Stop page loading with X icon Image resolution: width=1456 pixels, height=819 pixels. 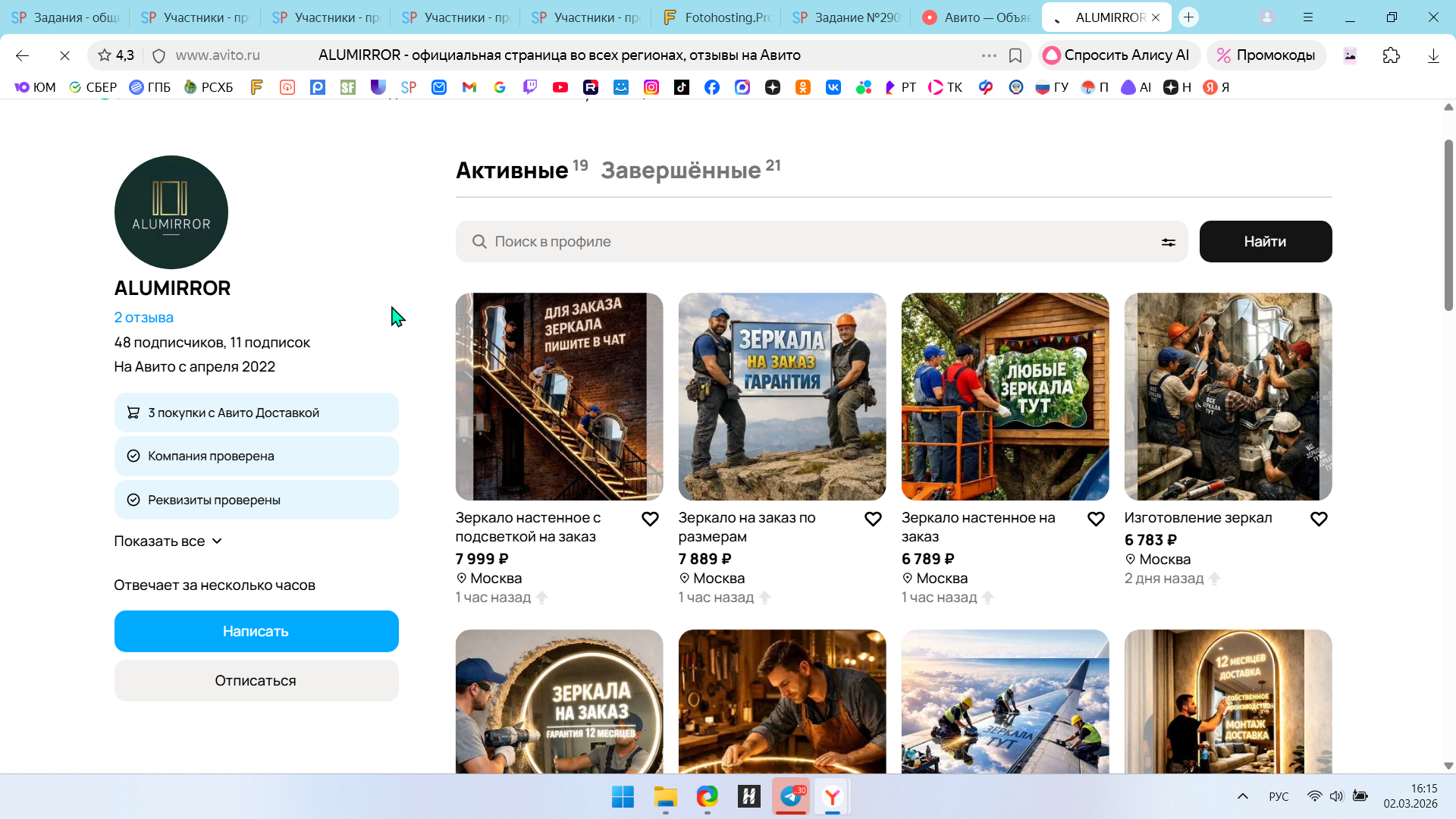(x=64, y=55)
